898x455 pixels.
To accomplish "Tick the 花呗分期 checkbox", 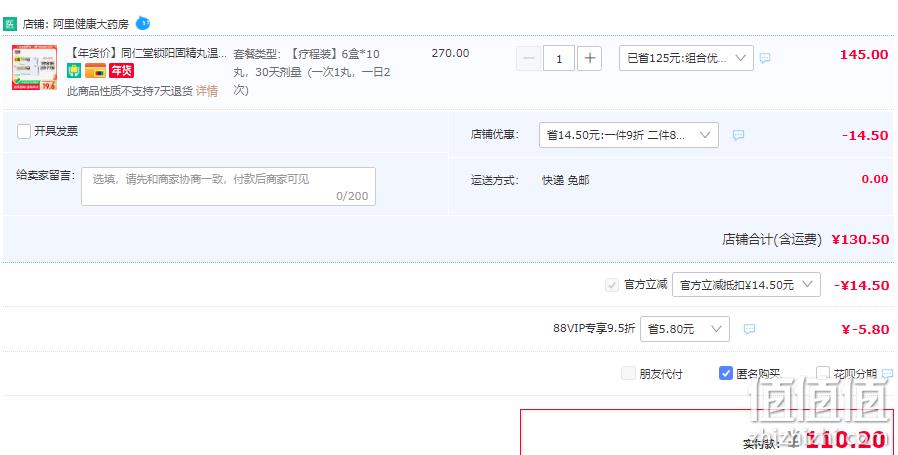I will 822,374.
